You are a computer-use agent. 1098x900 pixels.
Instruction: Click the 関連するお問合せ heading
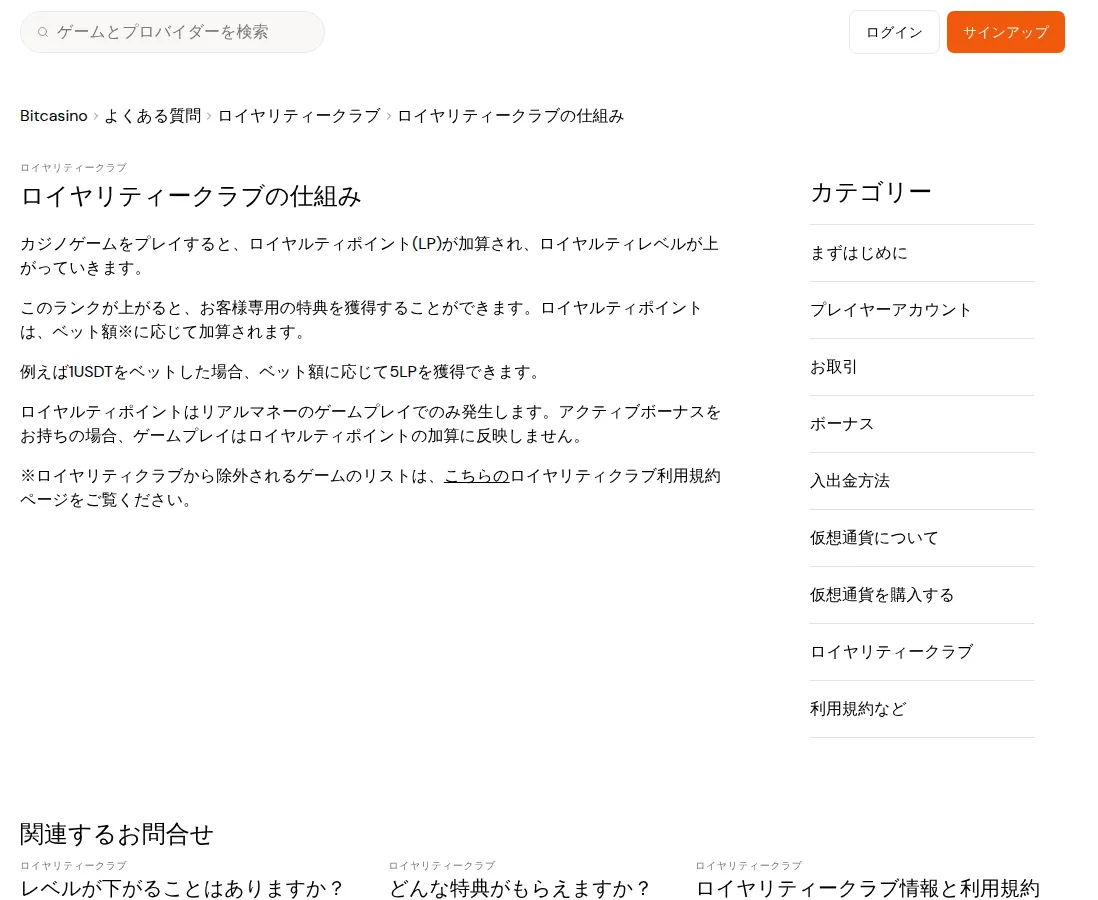[116, 834]
